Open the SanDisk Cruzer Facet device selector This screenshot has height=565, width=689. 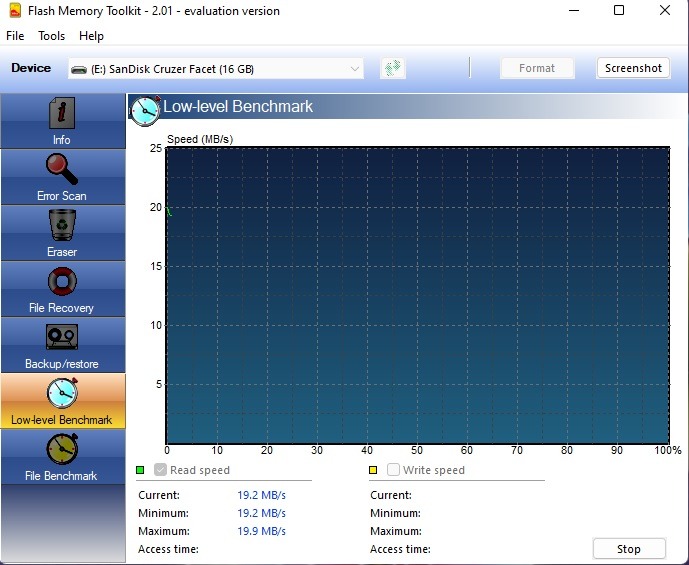click(x=216, y=69)
